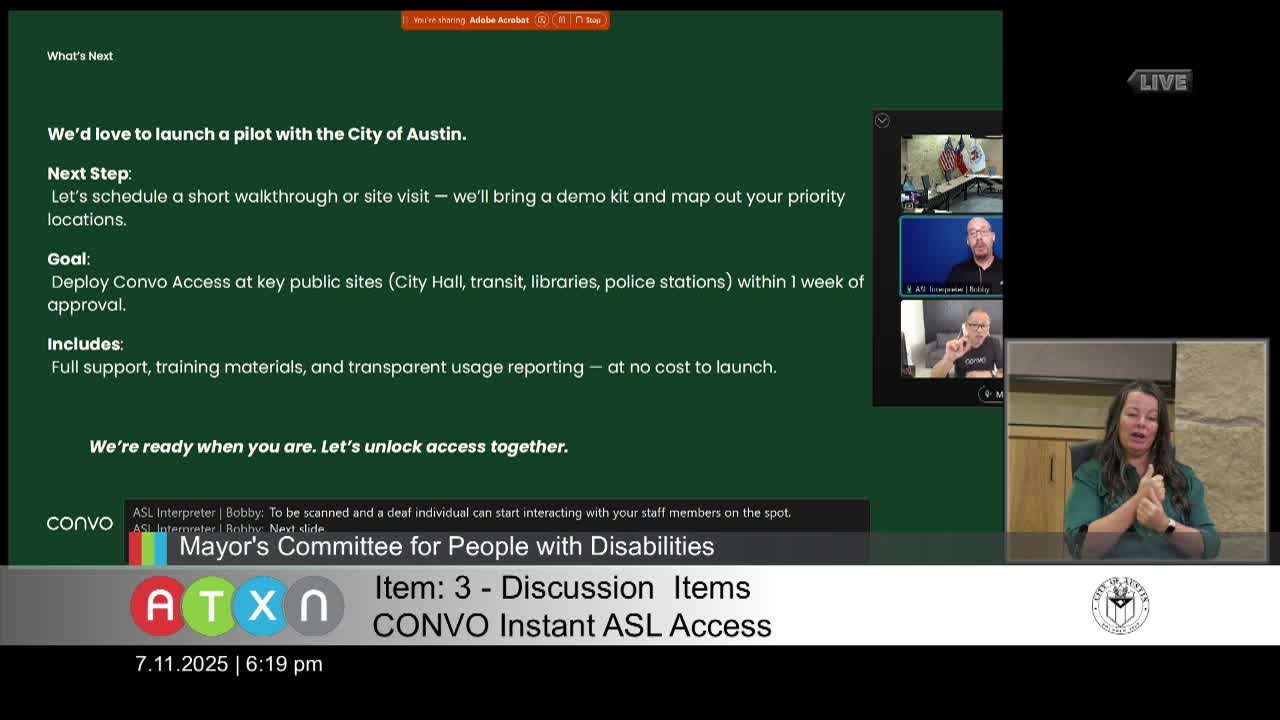1280x720 pixels.
Task: Click the pause share icon in sharing bar
Action: point(562,20)
